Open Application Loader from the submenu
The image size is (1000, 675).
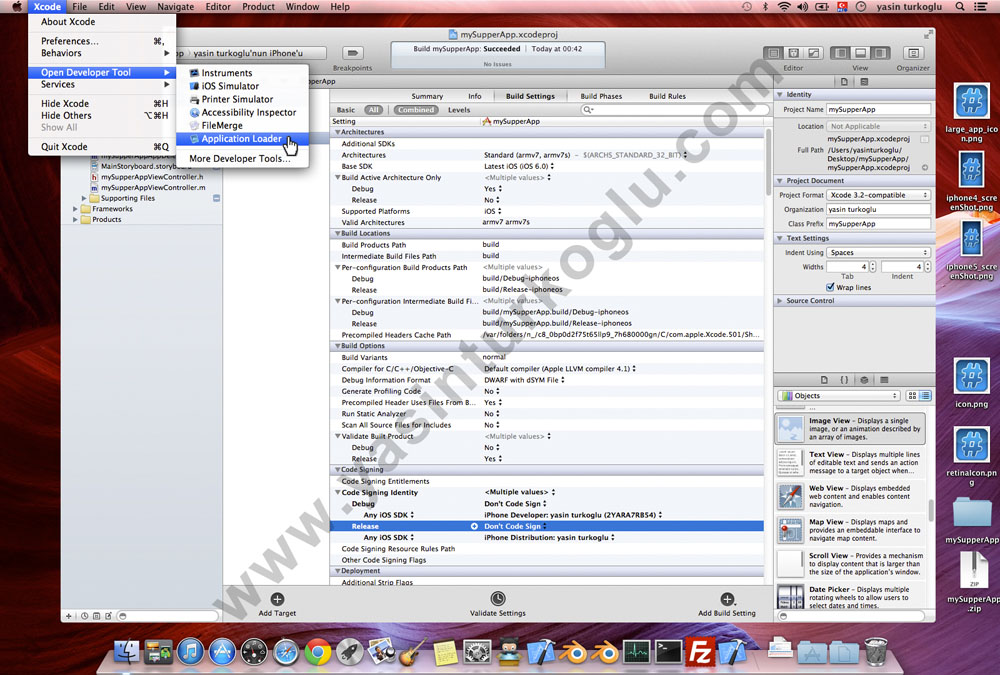(x=242, y=138)
